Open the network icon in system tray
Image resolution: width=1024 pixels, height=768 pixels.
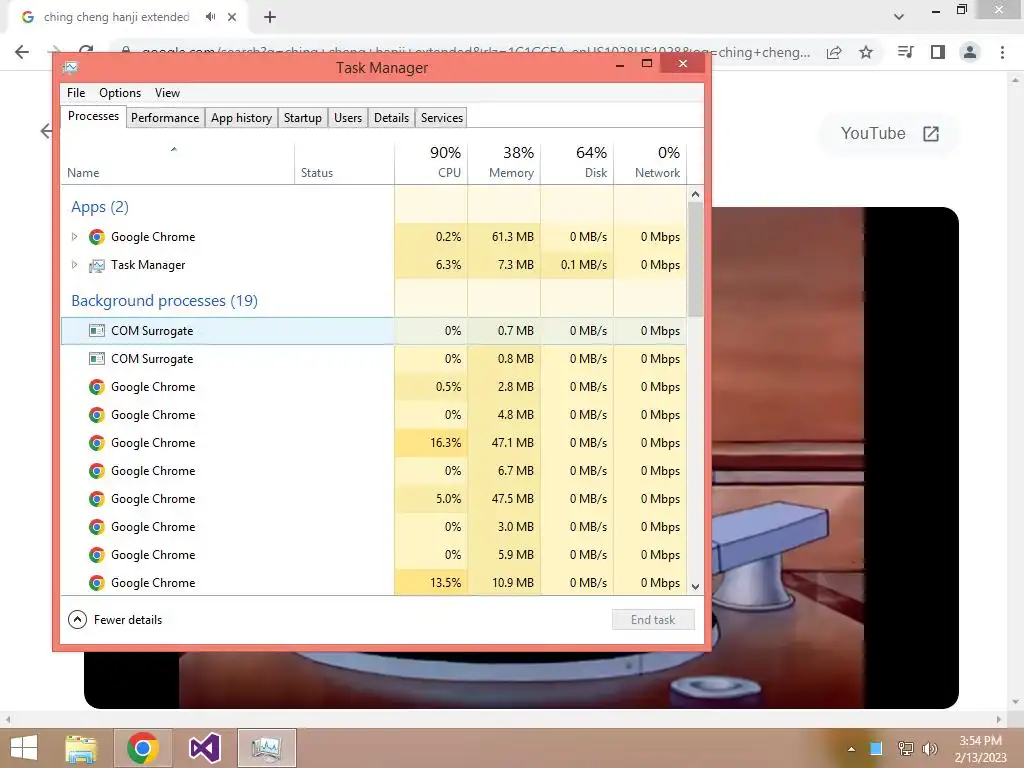(x=905, y=748)
